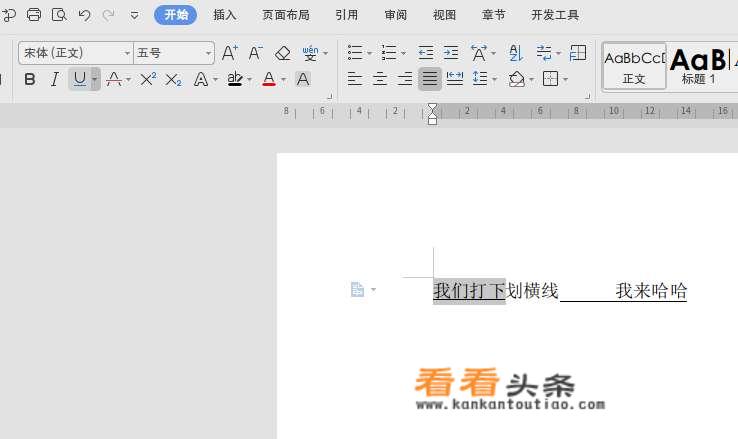Expand borders dropdown arrow

[565, 80]
